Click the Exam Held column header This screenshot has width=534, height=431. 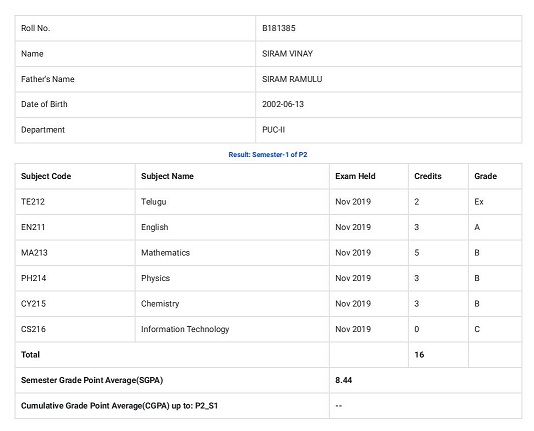click(x=355, y=176)
